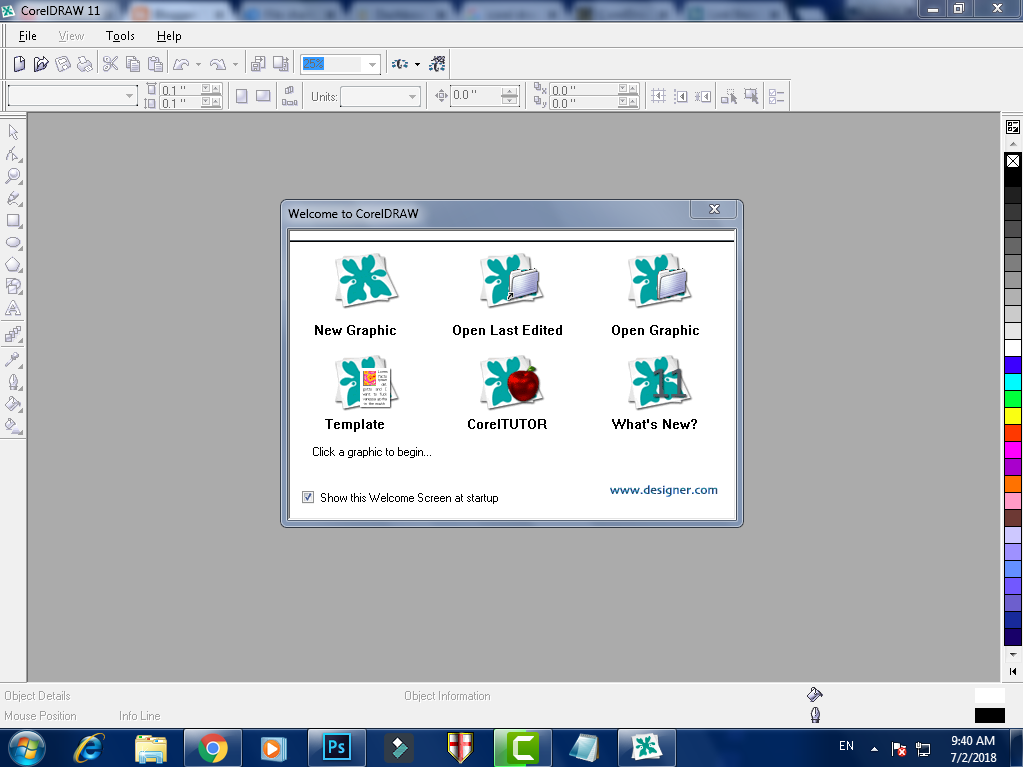Open the Tools menu
Viewport: 1023px width, 767px height.
coord(120,36)
